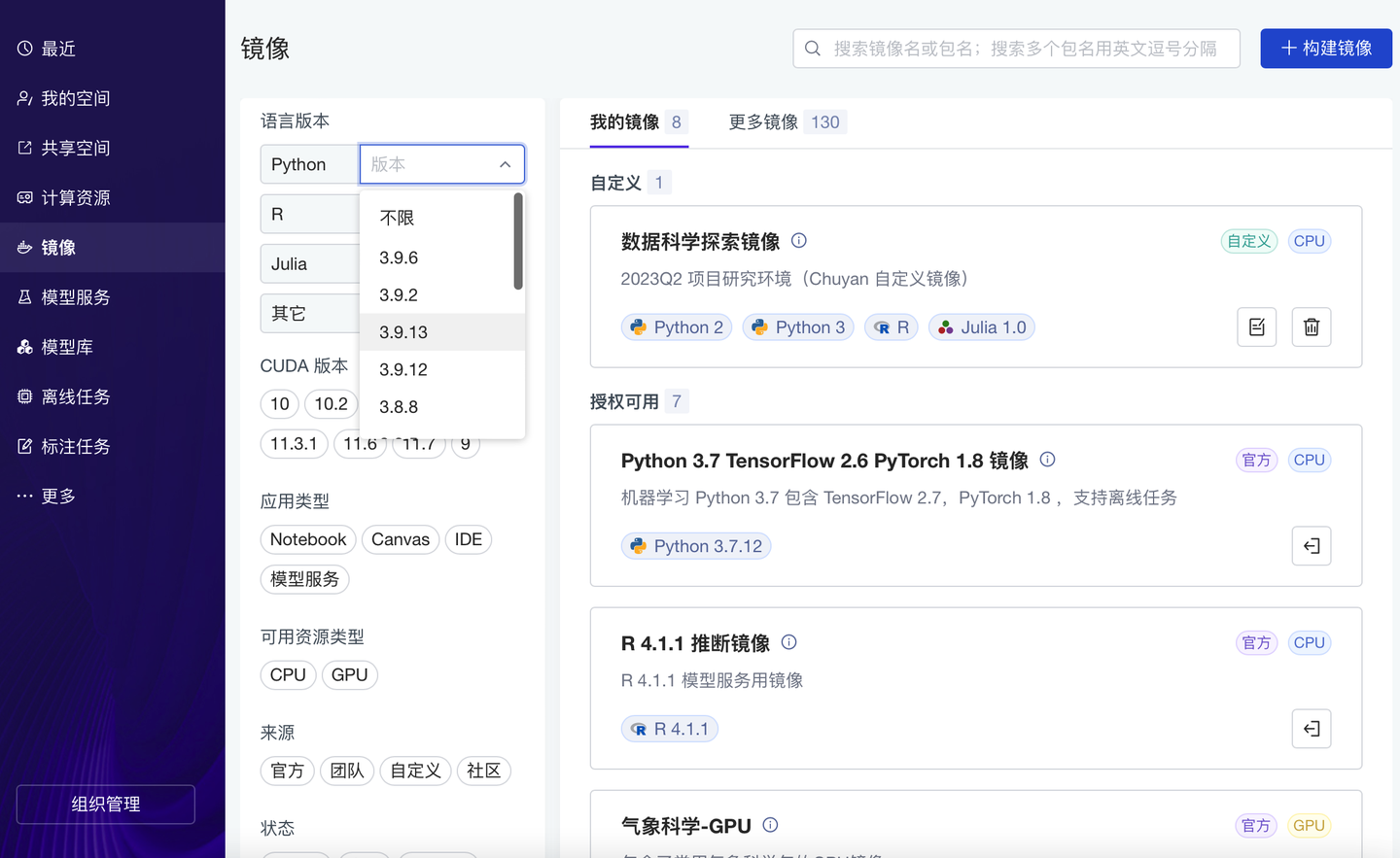Show info for R 4.1.1 推断镜像

[788, 642]
